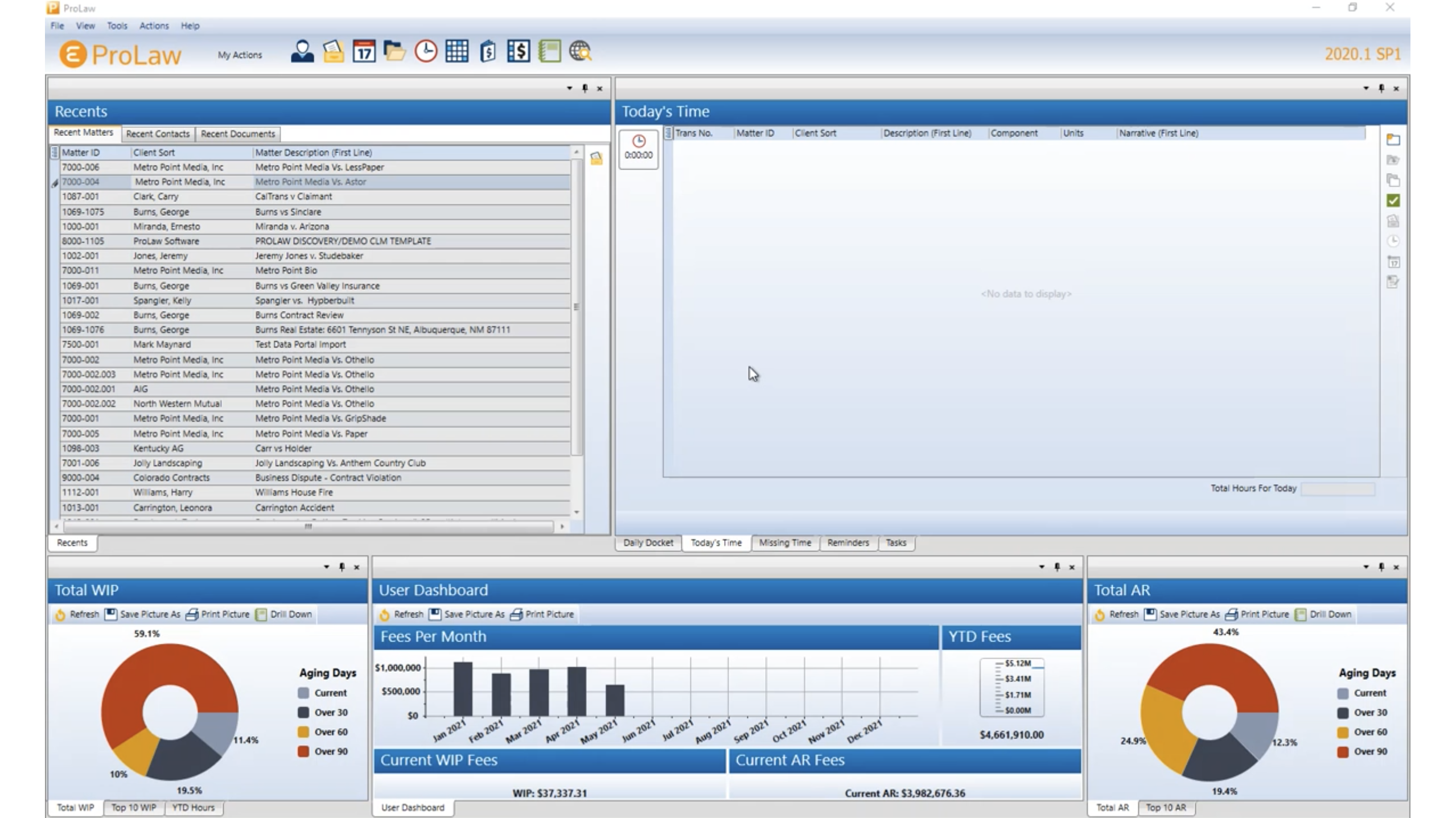Open the User Dashboard panel dropdown arrow
Image resolution: width=1456 pixels, height=818 pixels.
(x=1042, y=567)
